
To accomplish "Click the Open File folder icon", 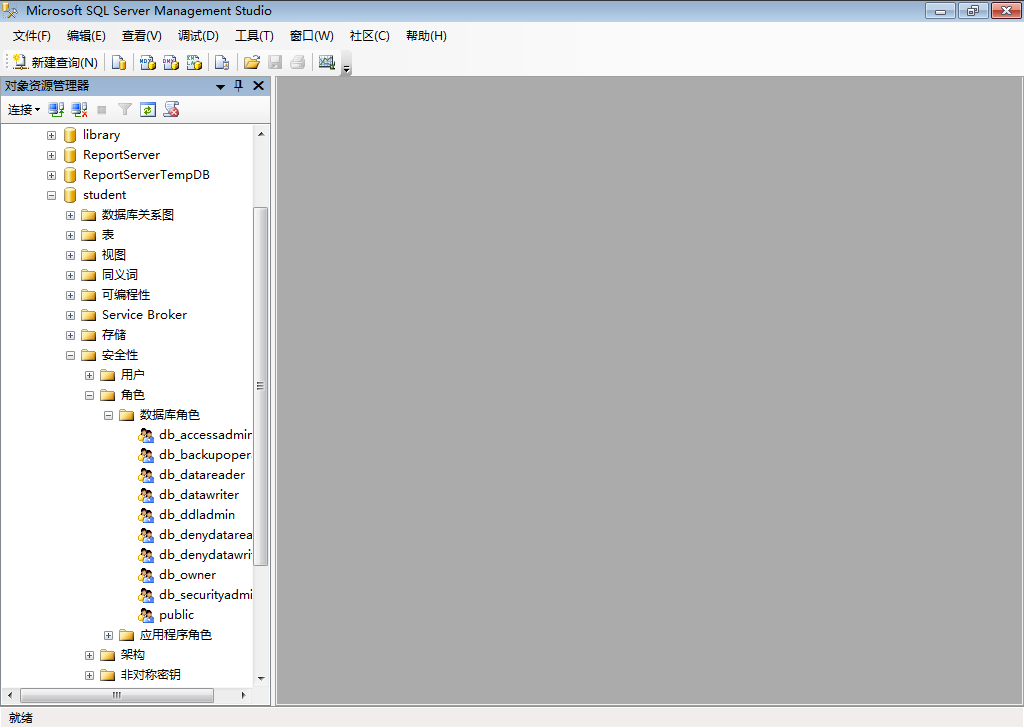I will [x=251, y=63].
